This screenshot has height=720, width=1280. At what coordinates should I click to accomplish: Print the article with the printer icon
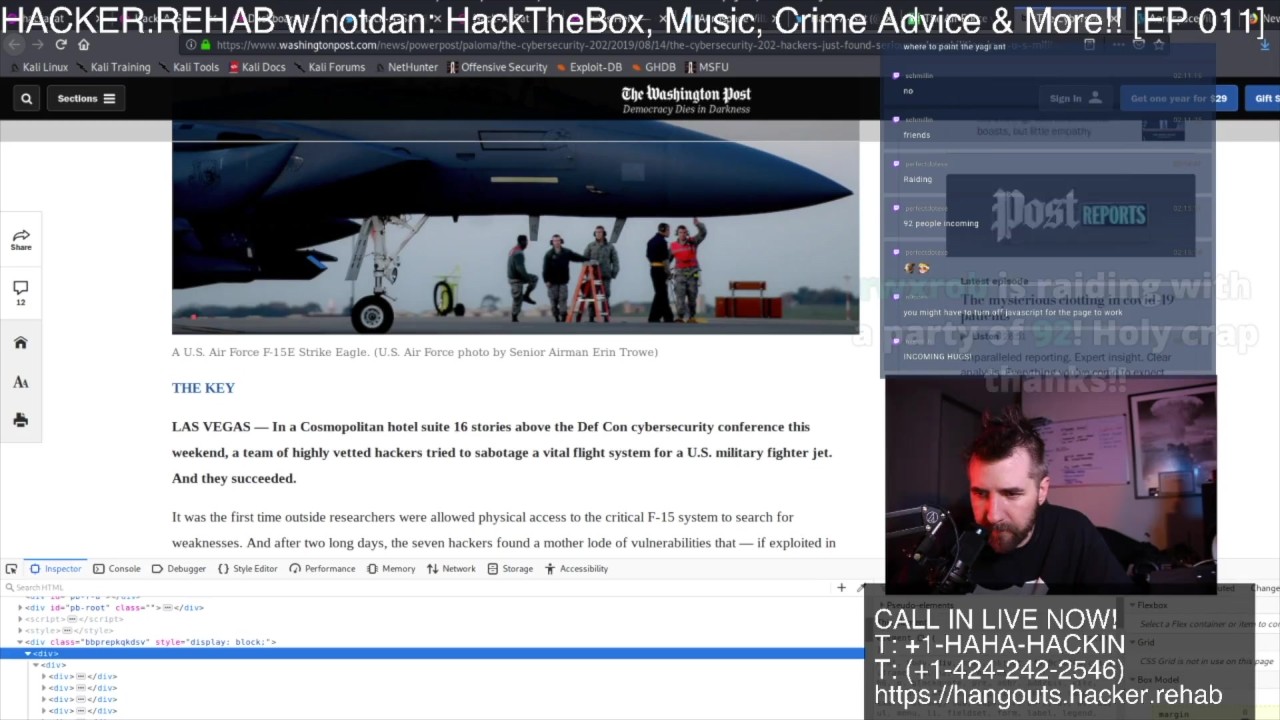pyautogui.click(x=21, y=420)
